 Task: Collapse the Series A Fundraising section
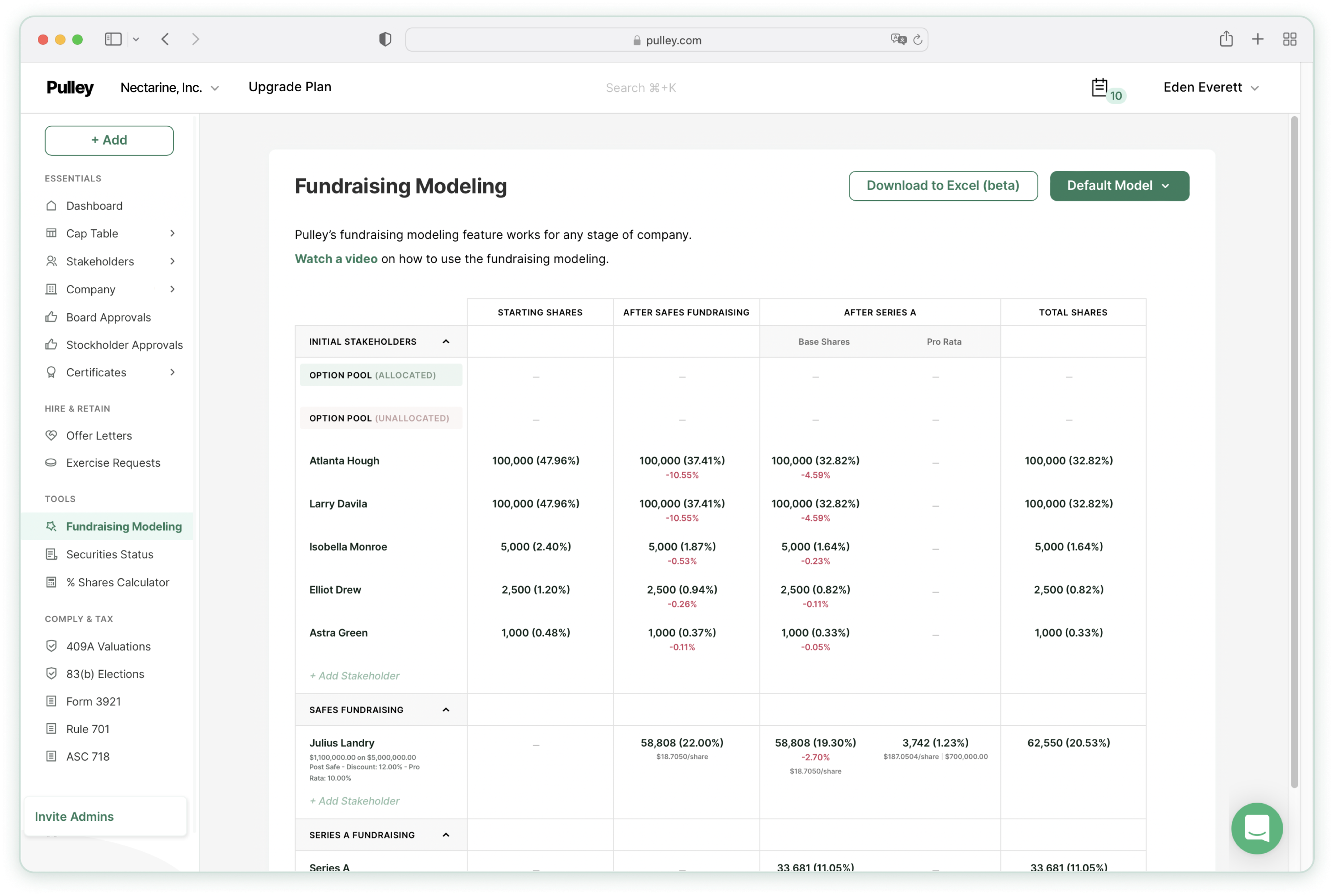point(446,835)
